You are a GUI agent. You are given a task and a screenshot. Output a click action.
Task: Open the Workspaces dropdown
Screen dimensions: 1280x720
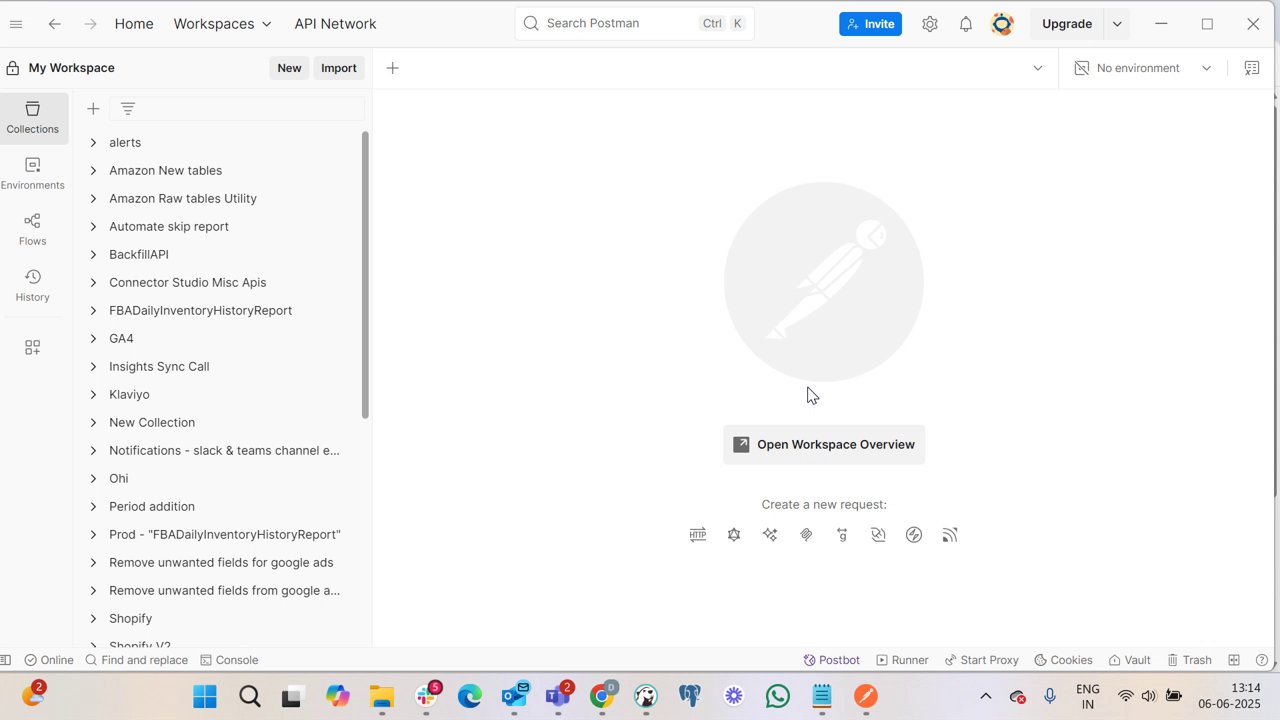pyautogui.click(x=223, y=24)
